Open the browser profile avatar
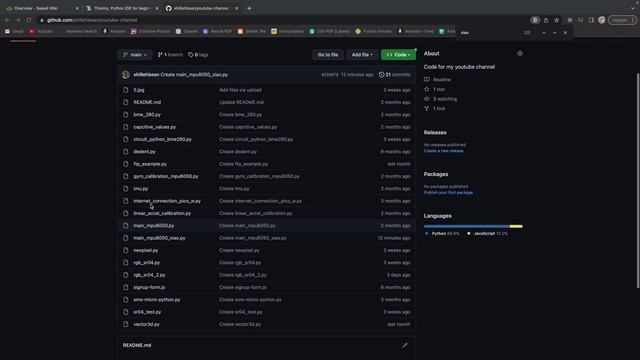The width and height of the screenshot is (640, 360). coord(602,20)
